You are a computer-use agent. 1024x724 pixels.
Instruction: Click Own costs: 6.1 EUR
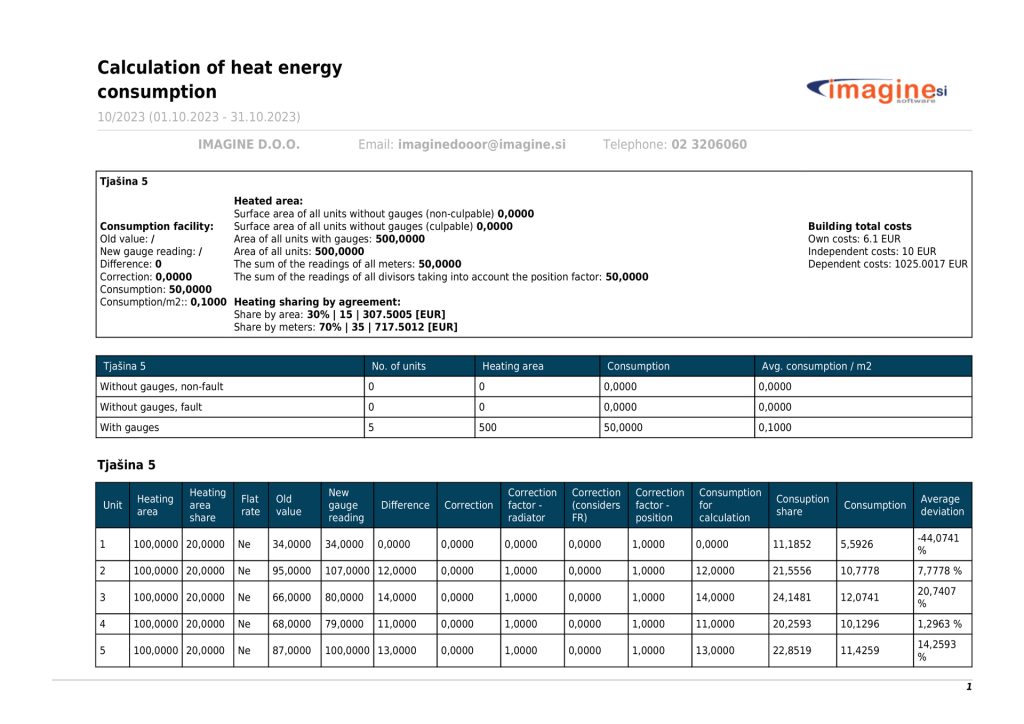pos(854,239)
